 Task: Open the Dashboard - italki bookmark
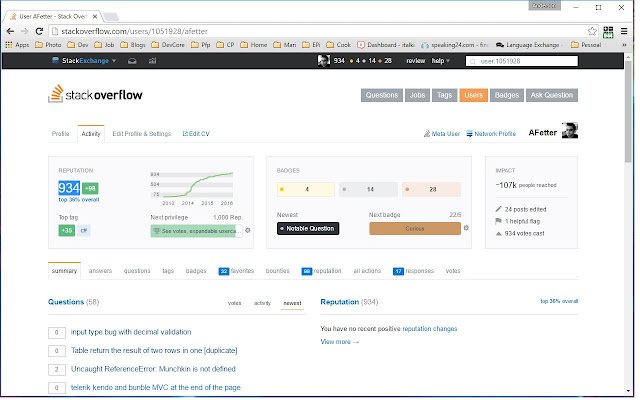coord(386,45)
